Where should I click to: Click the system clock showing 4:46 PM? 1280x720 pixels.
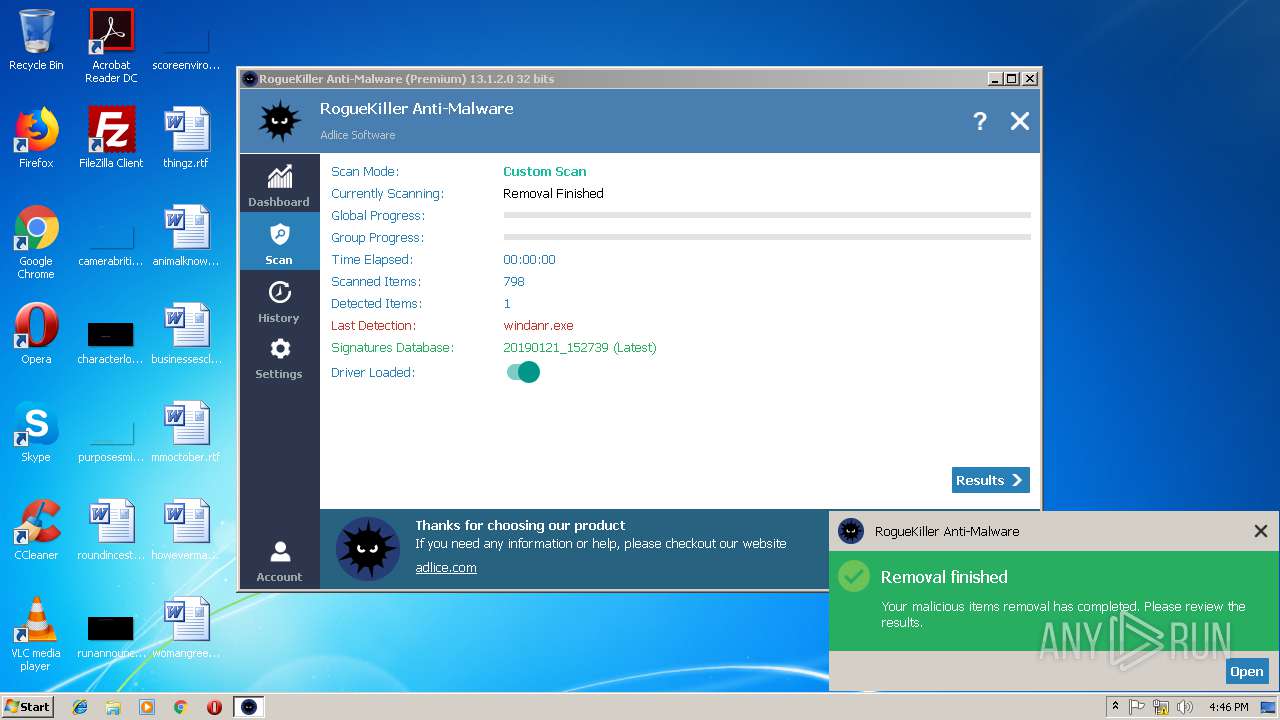(1228, 707)
